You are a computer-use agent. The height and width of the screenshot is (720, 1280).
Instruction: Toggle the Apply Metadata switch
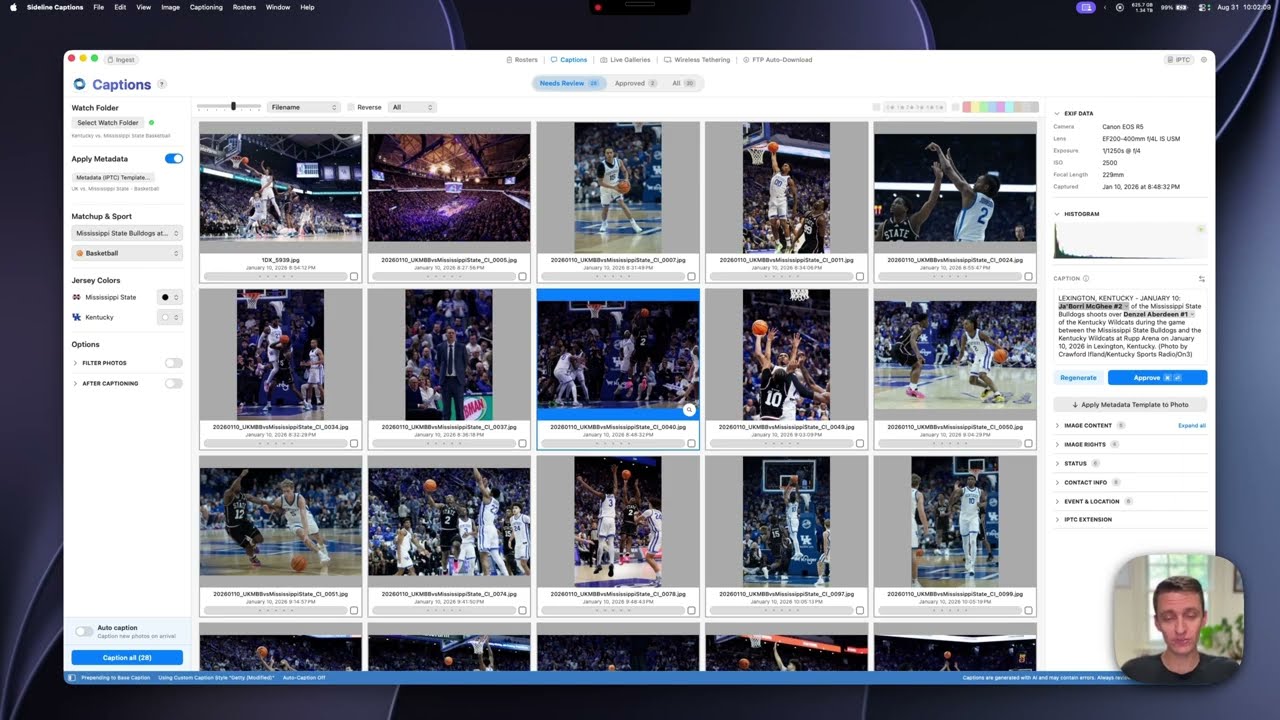[x=174, y=159]
